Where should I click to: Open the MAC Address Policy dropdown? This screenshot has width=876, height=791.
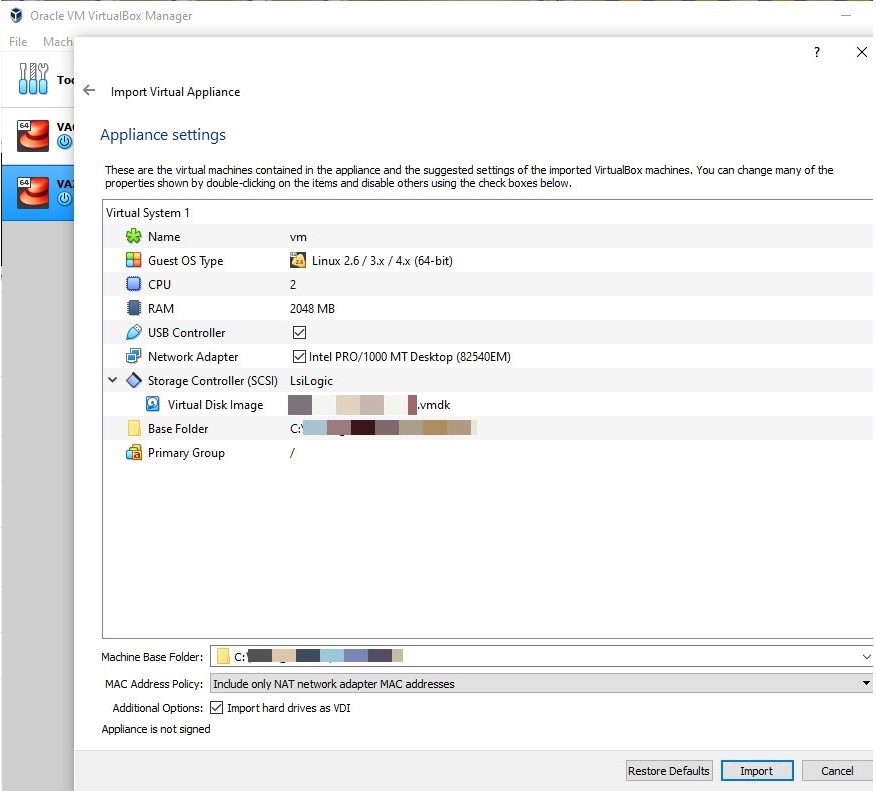tap(865, 684)
